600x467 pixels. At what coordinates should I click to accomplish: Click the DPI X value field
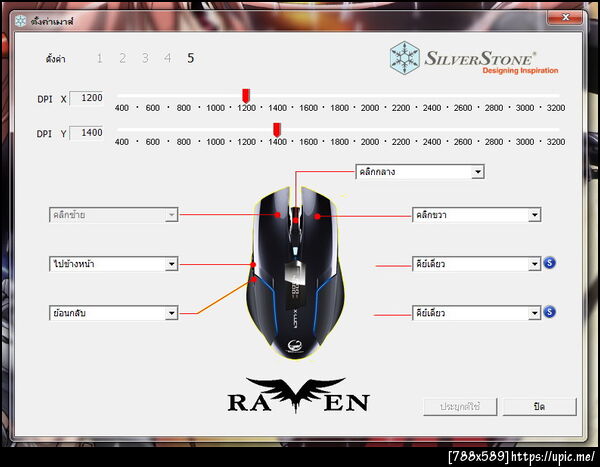(x=86, y=98)
